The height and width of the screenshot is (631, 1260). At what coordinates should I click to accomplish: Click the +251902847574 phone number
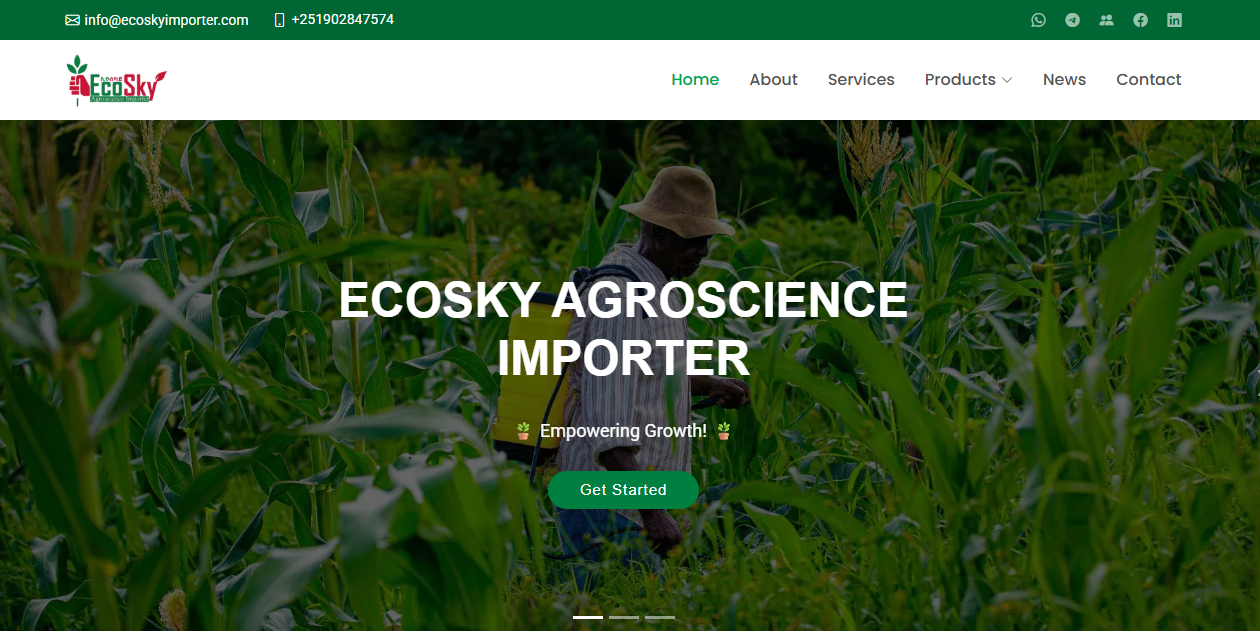[343, 20]
